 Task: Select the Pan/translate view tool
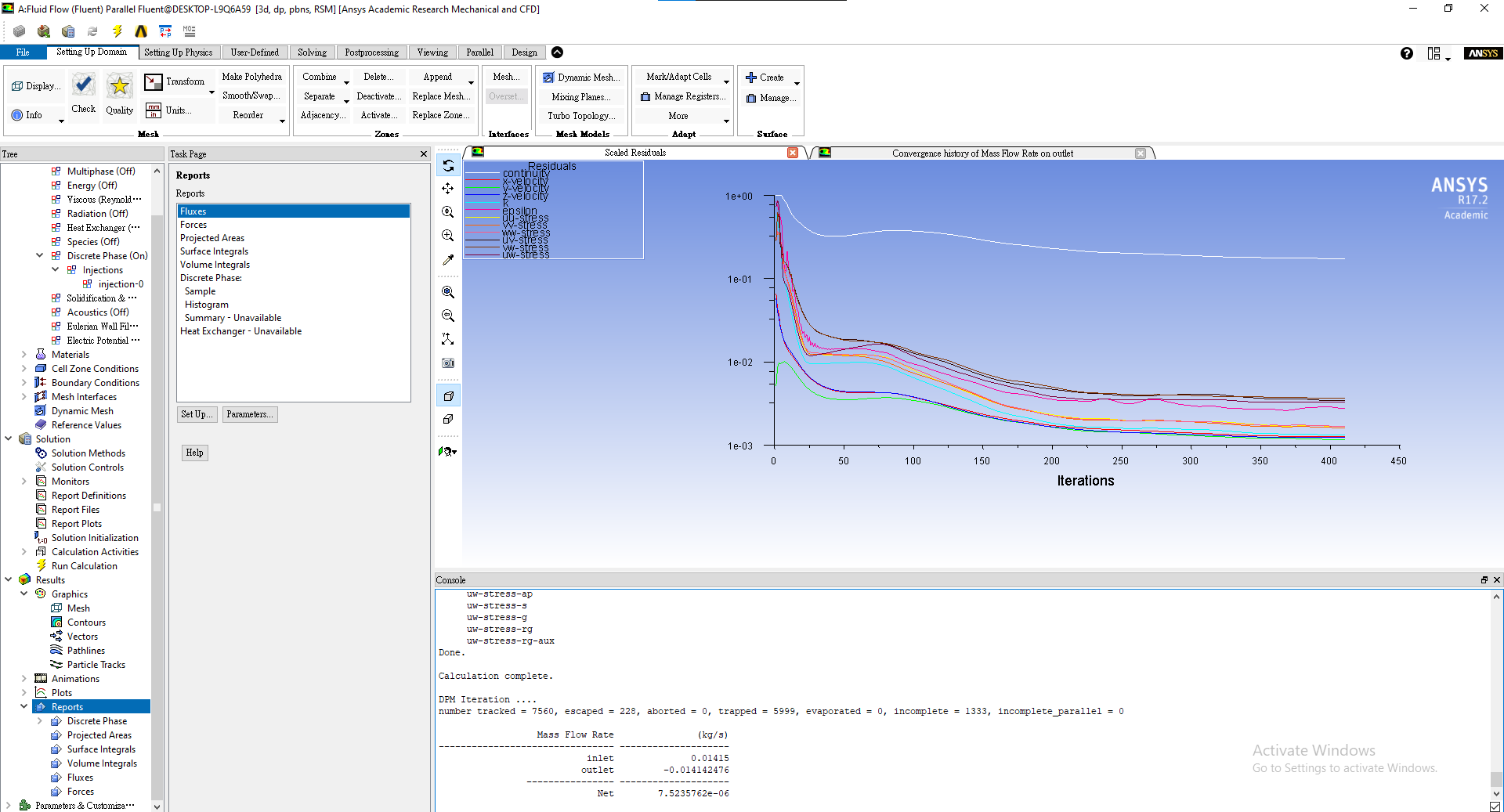tap(448, 189)
